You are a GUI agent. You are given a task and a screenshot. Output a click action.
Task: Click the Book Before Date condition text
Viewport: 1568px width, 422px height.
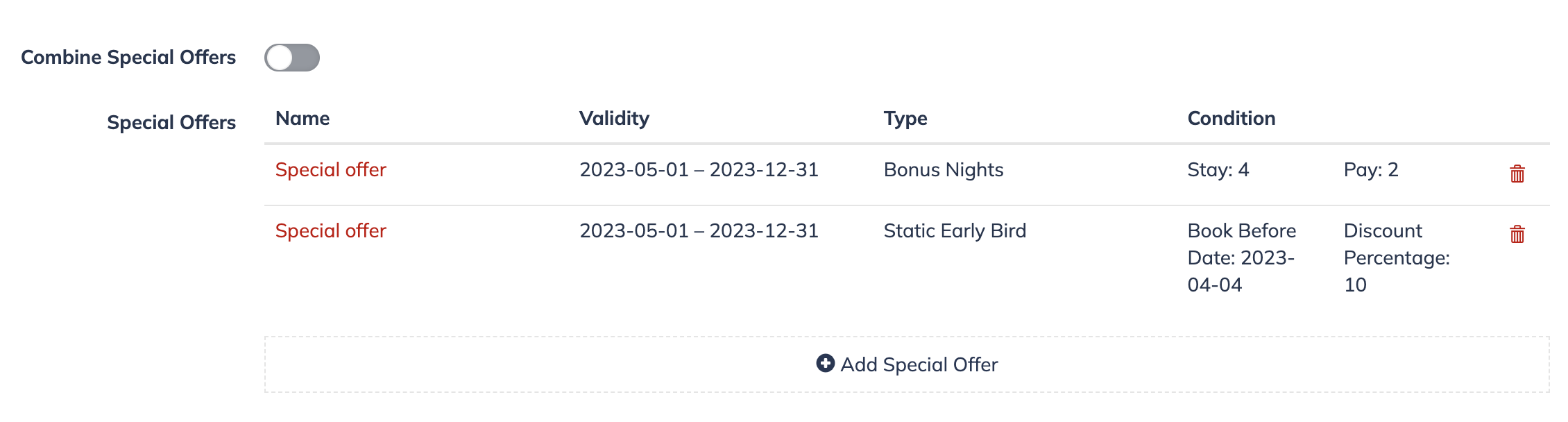(1242, 258)
